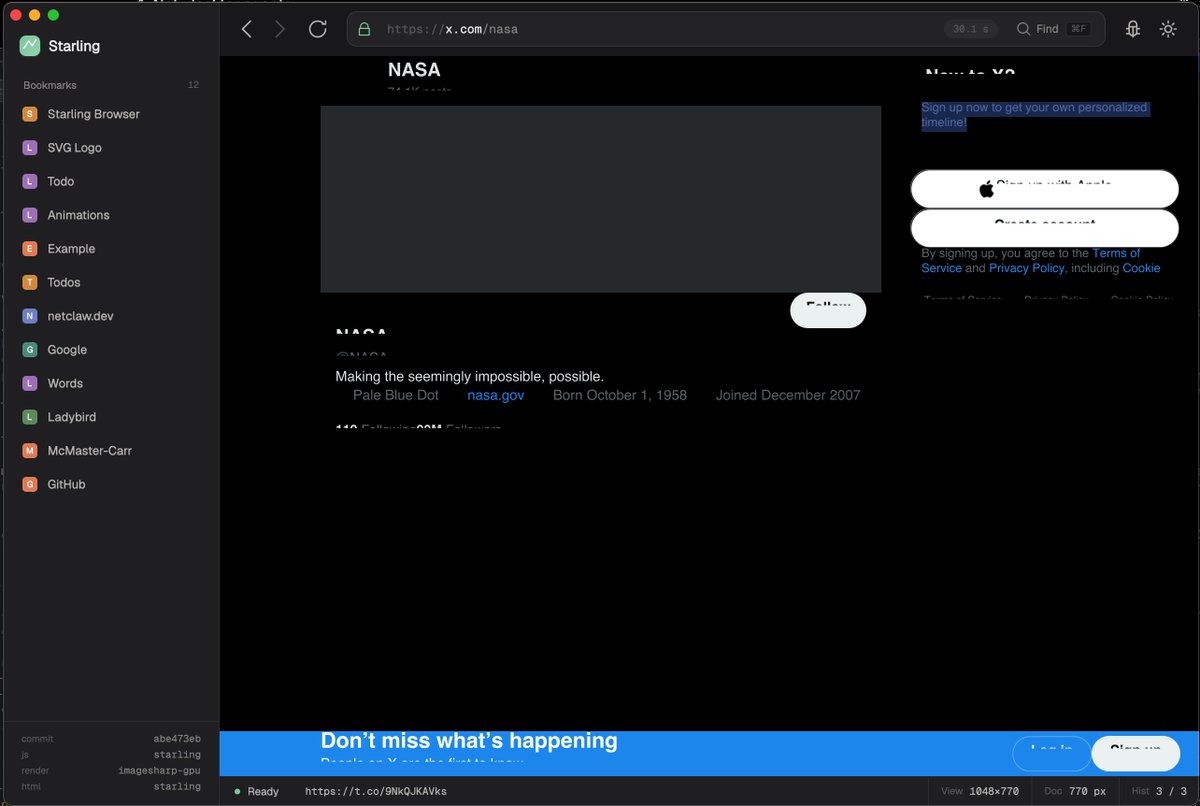Viewport: 1200px width, 806px height.
Task: Open the bug debug icon in toolbar
Action: coord(1133,29)
